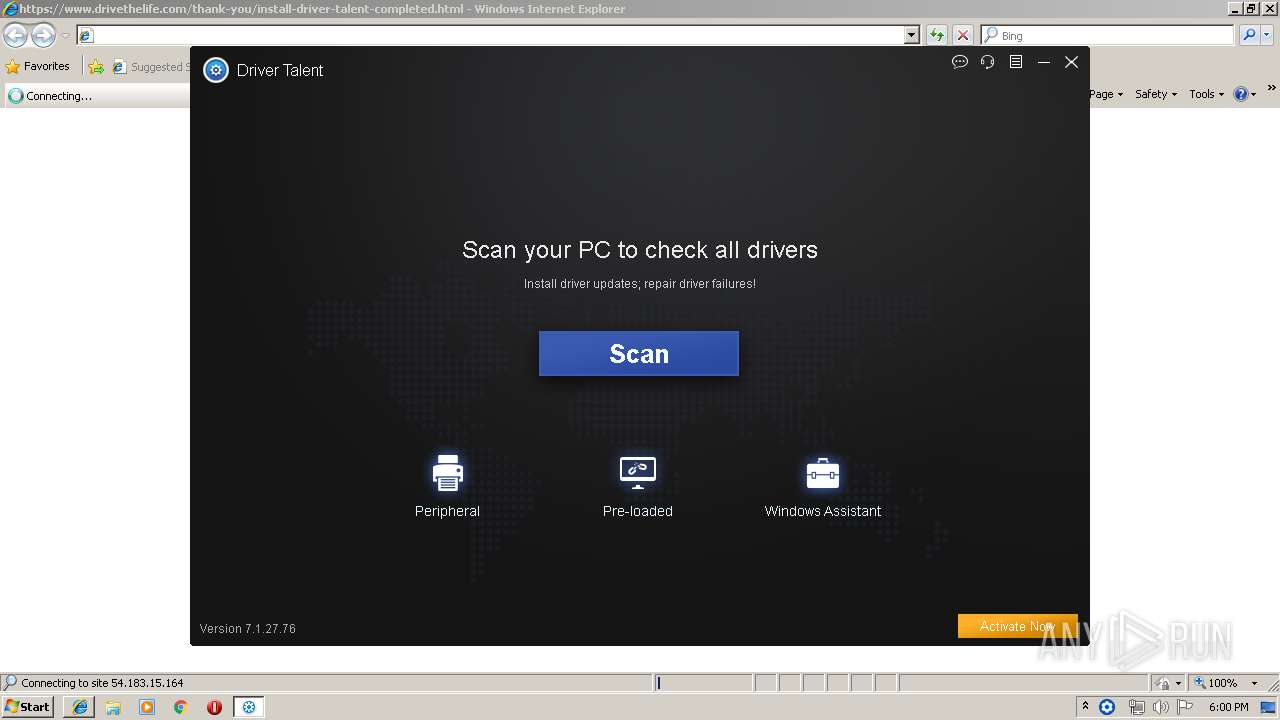Launch Google Chrome from taskbar

(x=181, y=707)
